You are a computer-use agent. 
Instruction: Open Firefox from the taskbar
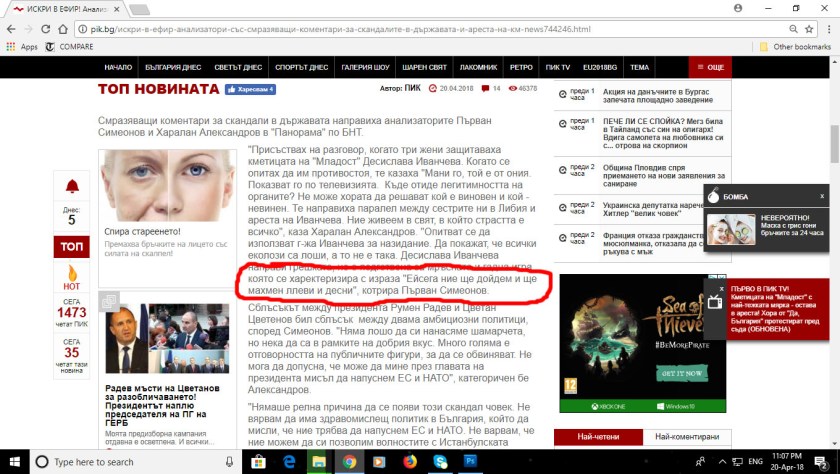click(410, 462)
